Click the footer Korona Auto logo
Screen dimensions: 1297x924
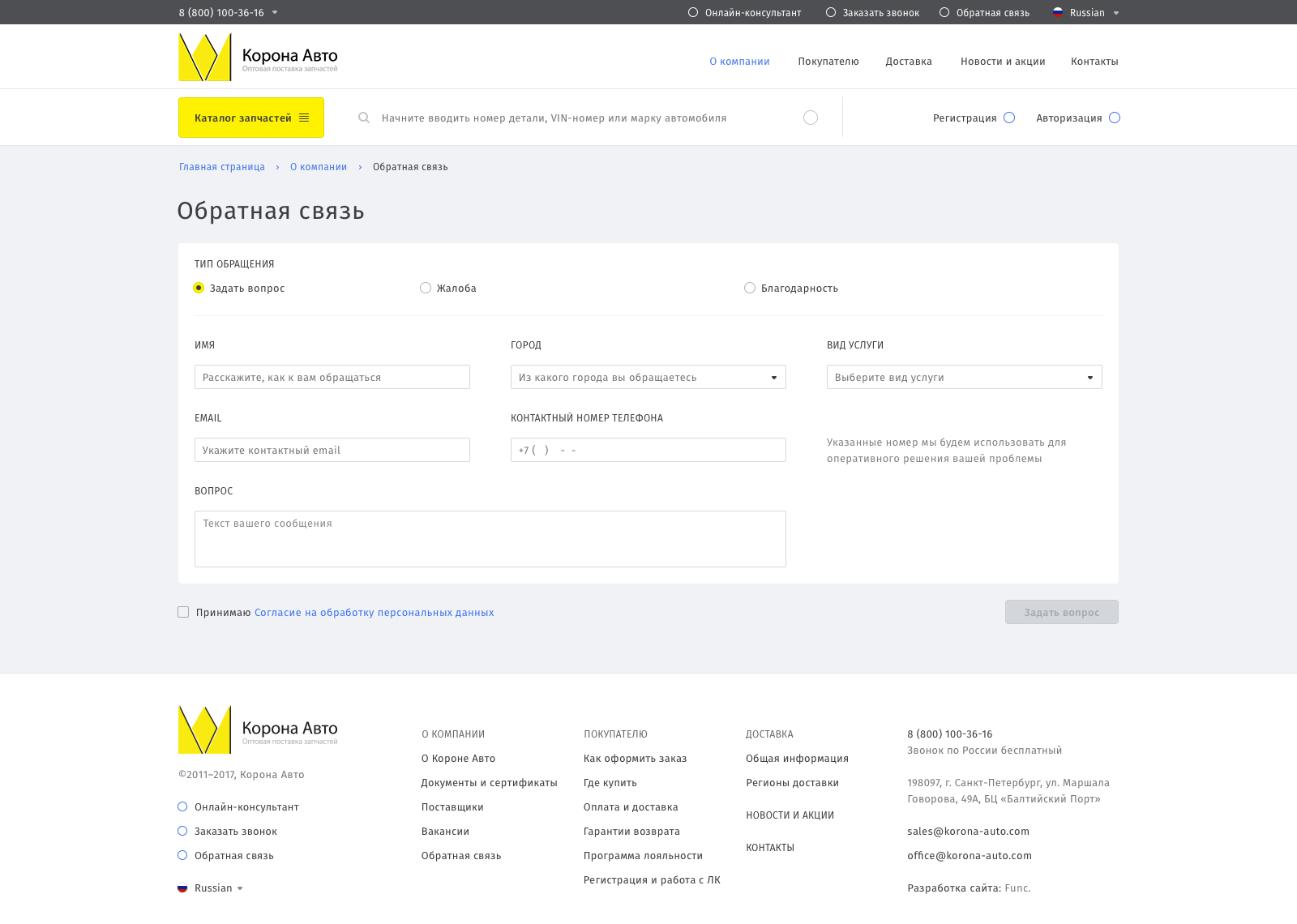258,729
